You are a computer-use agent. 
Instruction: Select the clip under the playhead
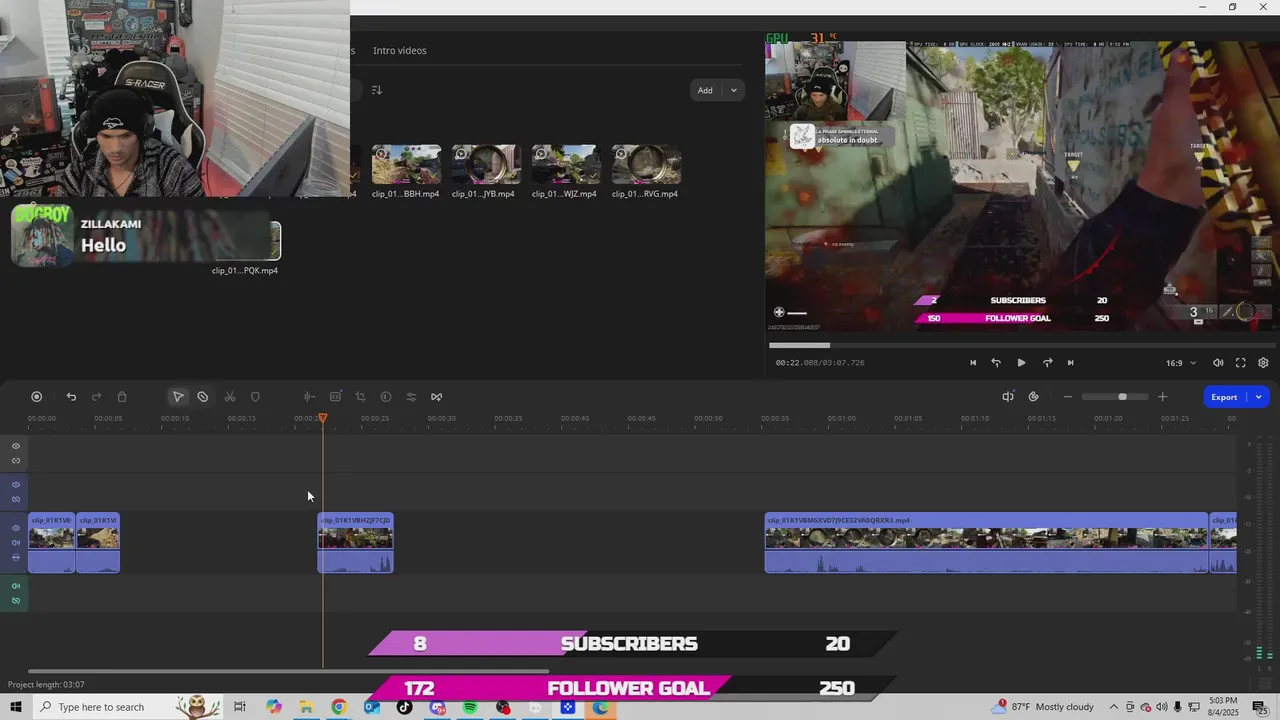tap(356, 543)
